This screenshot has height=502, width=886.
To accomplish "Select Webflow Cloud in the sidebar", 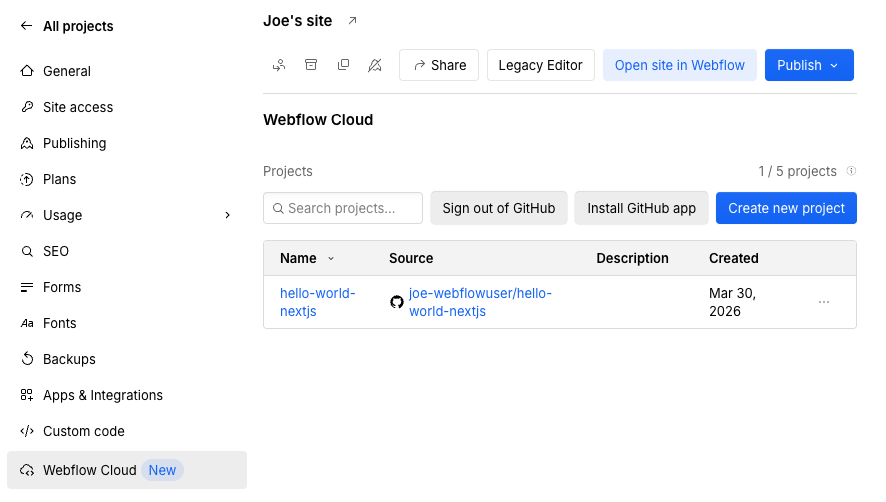I will [127, 470].
